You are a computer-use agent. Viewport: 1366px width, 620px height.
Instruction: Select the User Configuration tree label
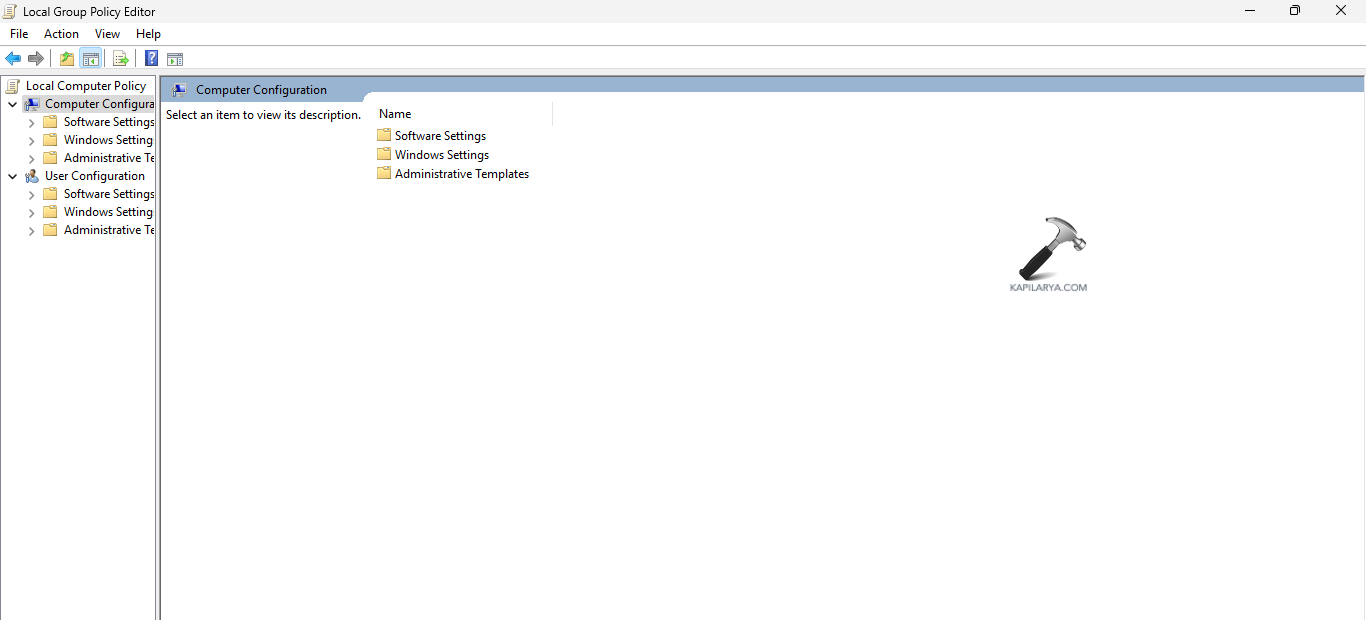coord(95,176)
